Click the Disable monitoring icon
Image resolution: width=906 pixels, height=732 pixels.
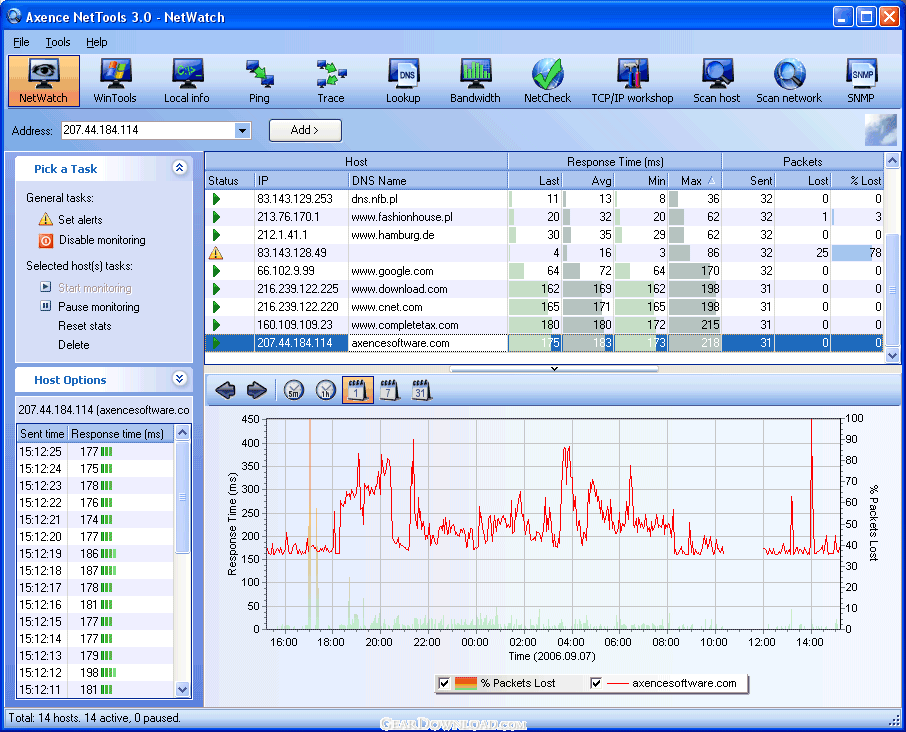point(46,240)
